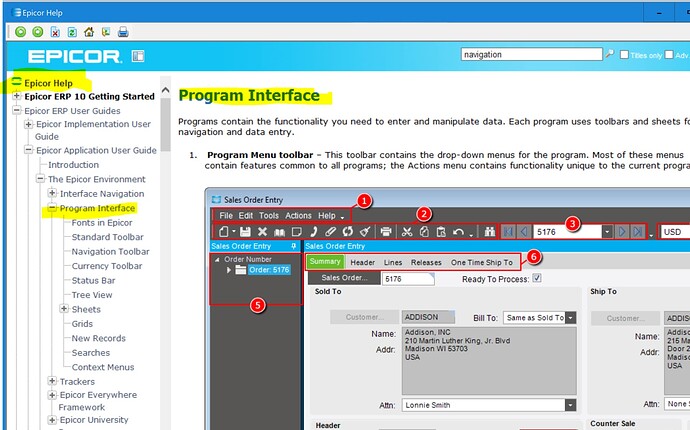690x430 pixels.
Task: Open the Navigation Toolbar topic
Action: (110, 251)
